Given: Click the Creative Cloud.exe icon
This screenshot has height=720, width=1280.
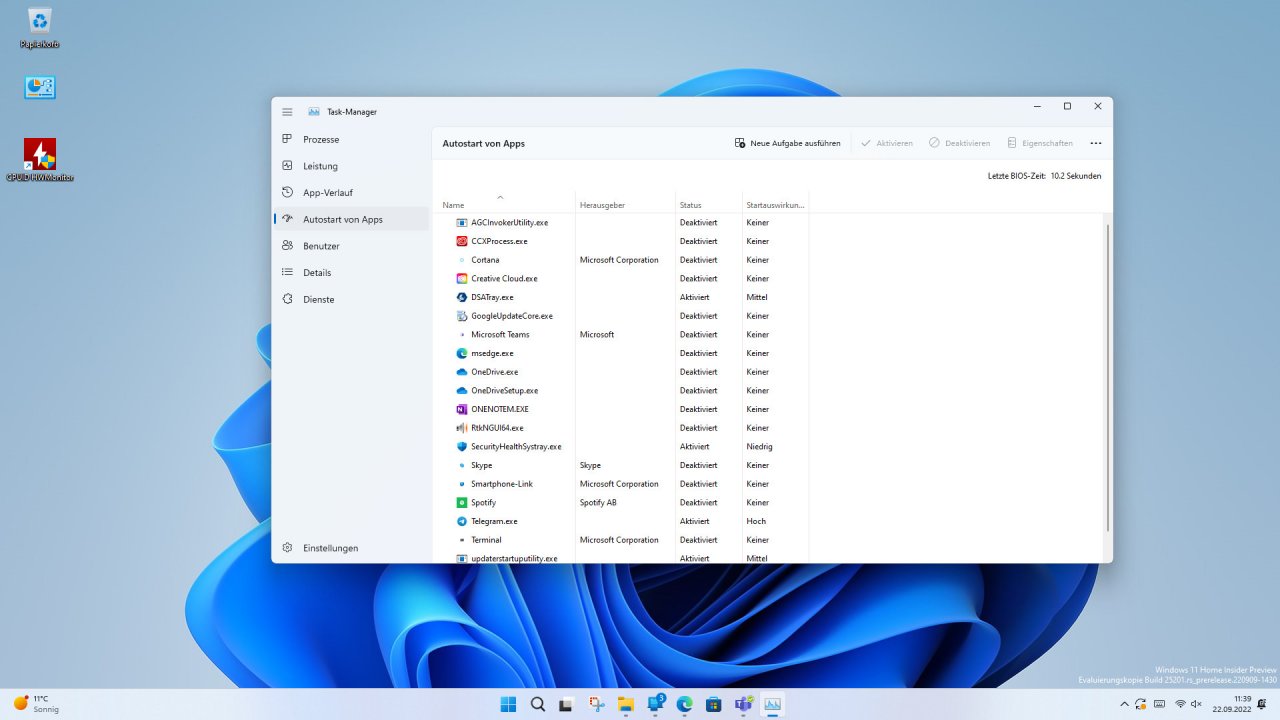Looking at the screenshot, I should click(x=462, y=278).
